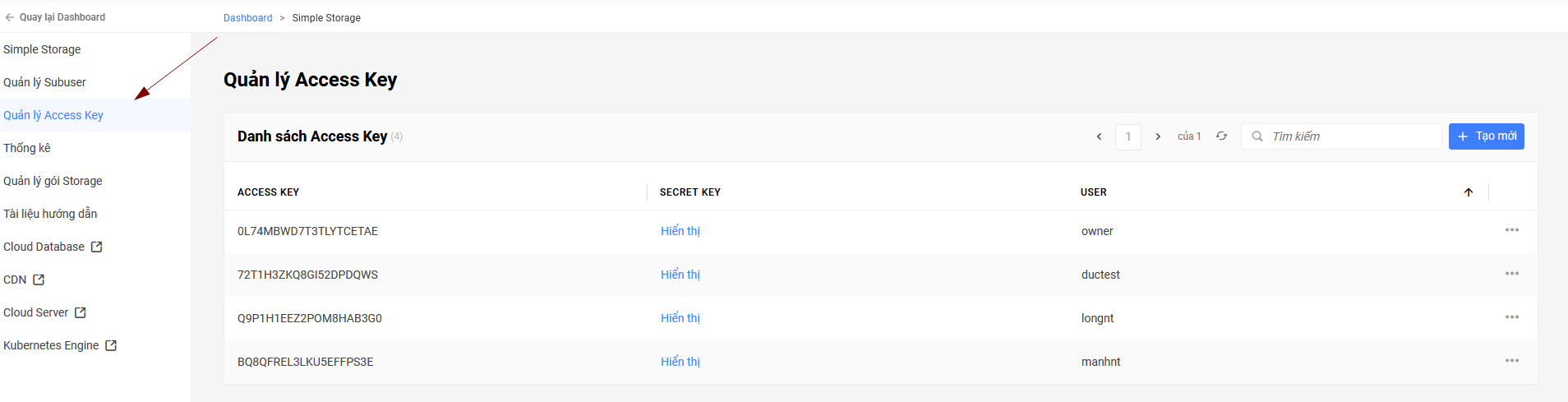
Task: Go to the previous page arrow
Action: click(x=1099, y=136)
